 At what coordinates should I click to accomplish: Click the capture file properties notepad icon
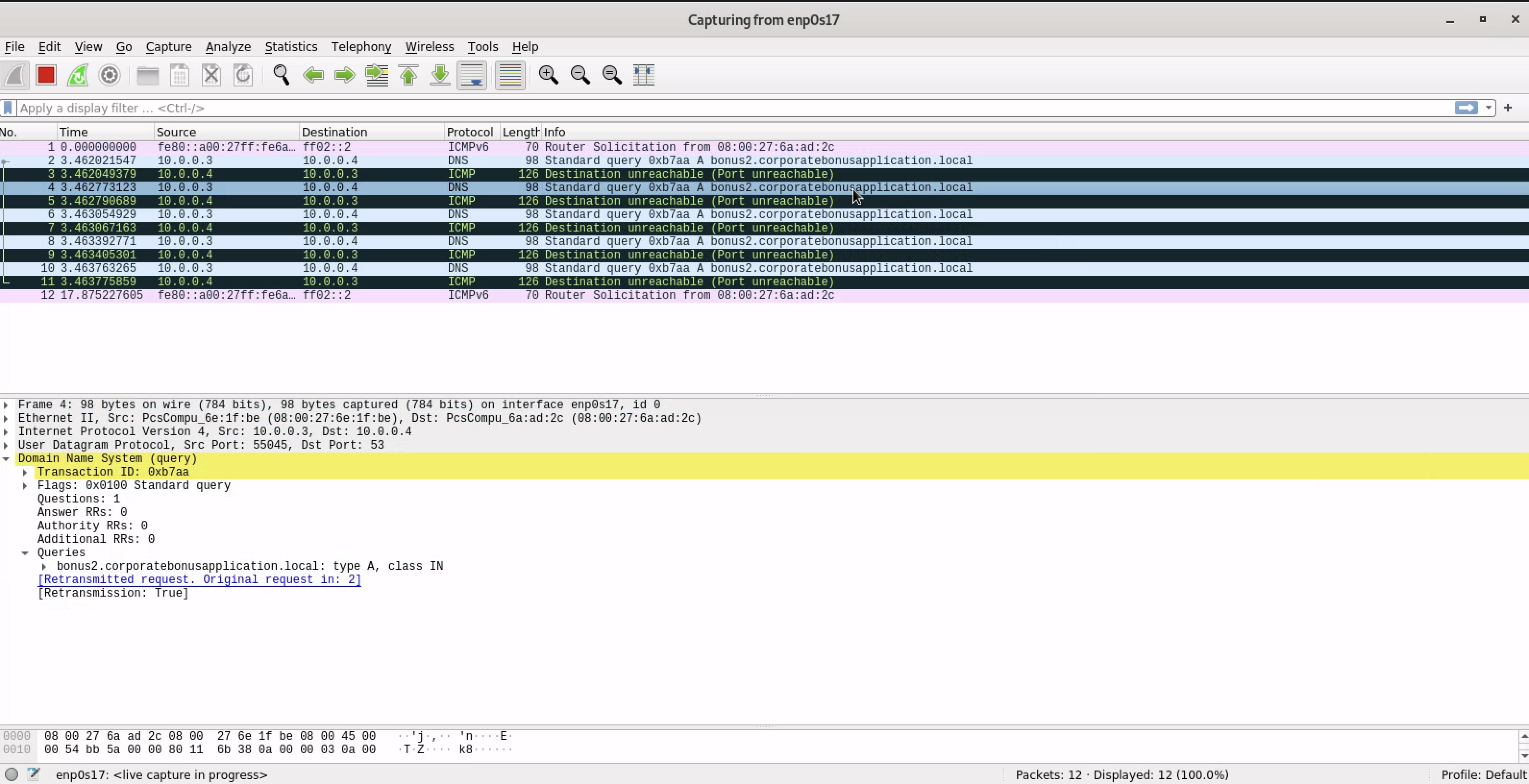pyautogui.click(x=33, y=774)
